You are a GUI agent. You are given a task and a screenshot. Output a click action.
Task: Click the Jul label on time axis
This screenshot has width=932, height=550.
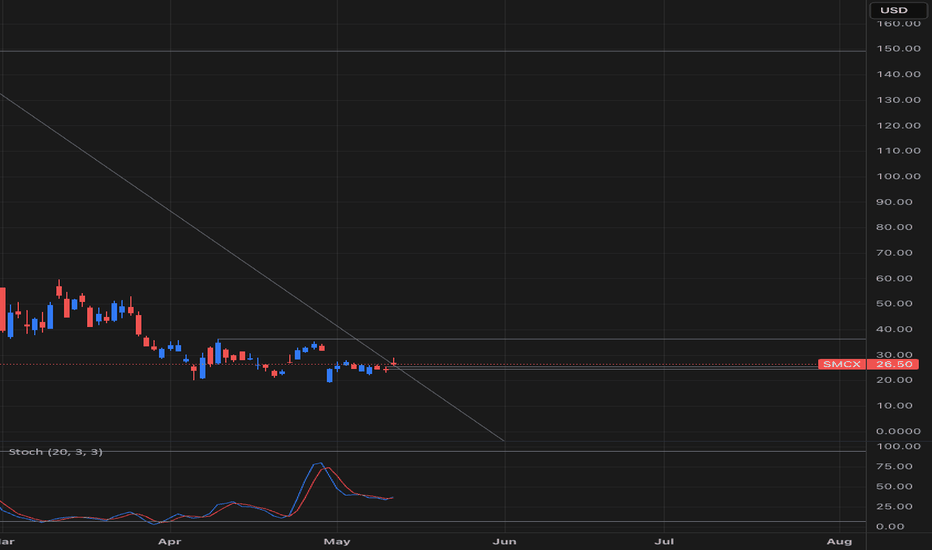tap(664, 542)
